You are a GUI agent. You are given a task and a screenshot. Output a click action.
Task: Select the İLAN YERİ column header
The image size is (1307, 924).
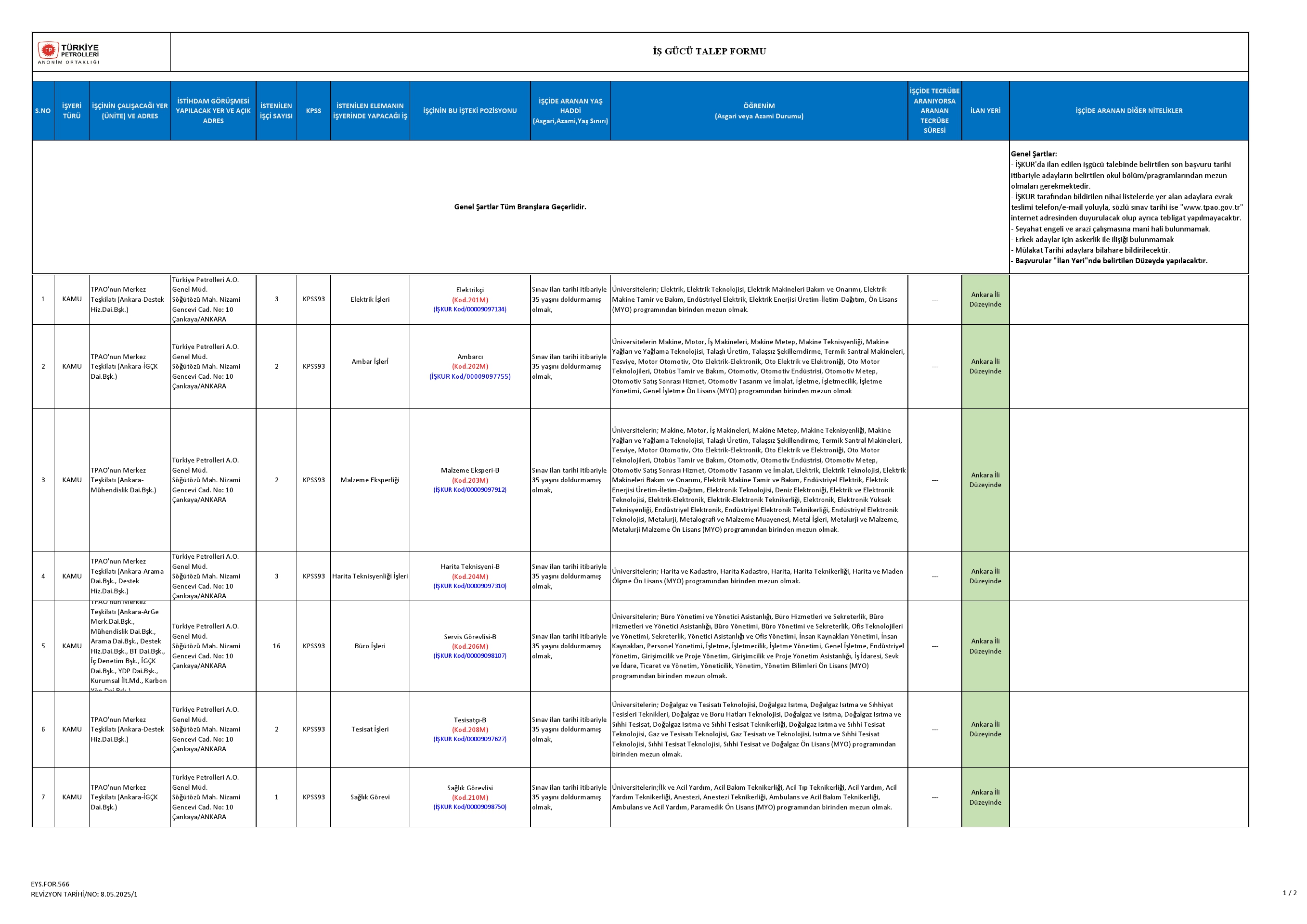(x=985, y=110)
